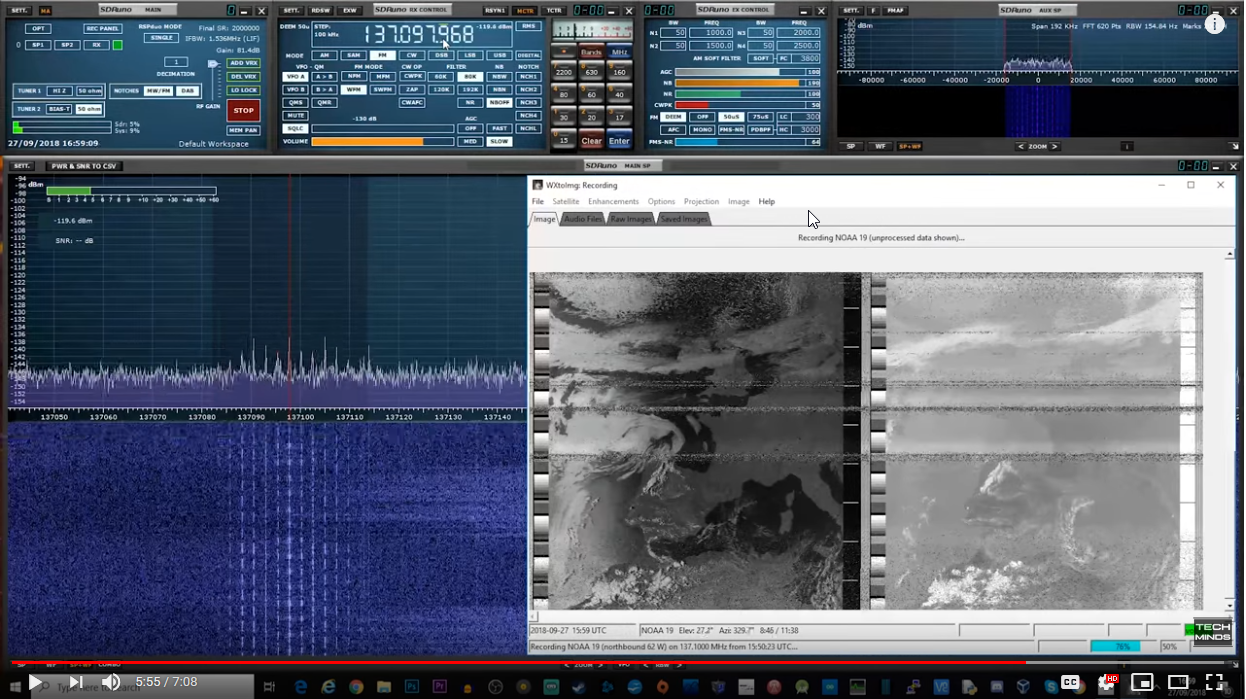Open the Saved Images tab
Viewport: 1246px width, 699px height.
684,219
